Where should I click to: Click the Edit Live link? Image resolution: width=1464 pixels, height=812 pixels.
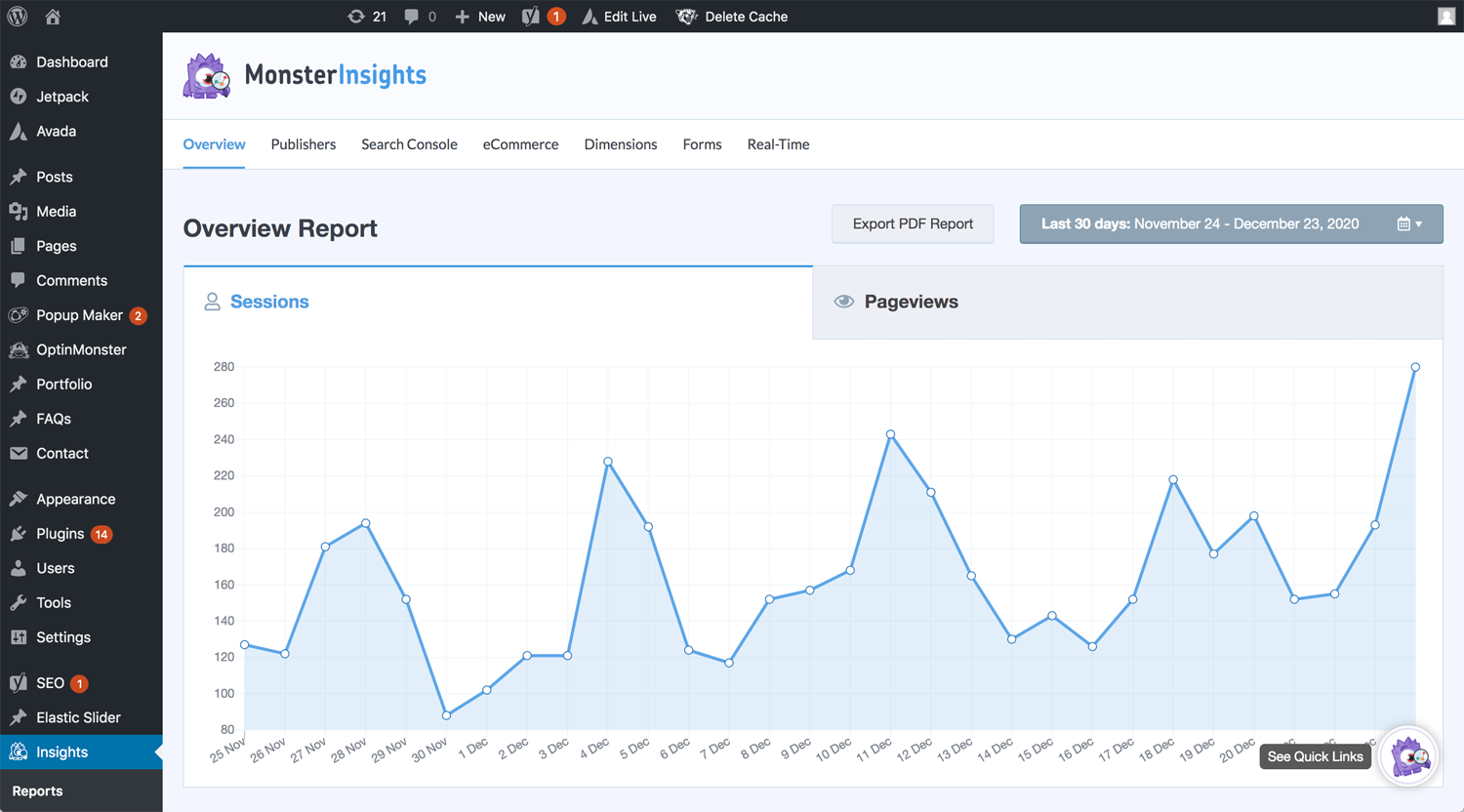(x=630, y=17)
